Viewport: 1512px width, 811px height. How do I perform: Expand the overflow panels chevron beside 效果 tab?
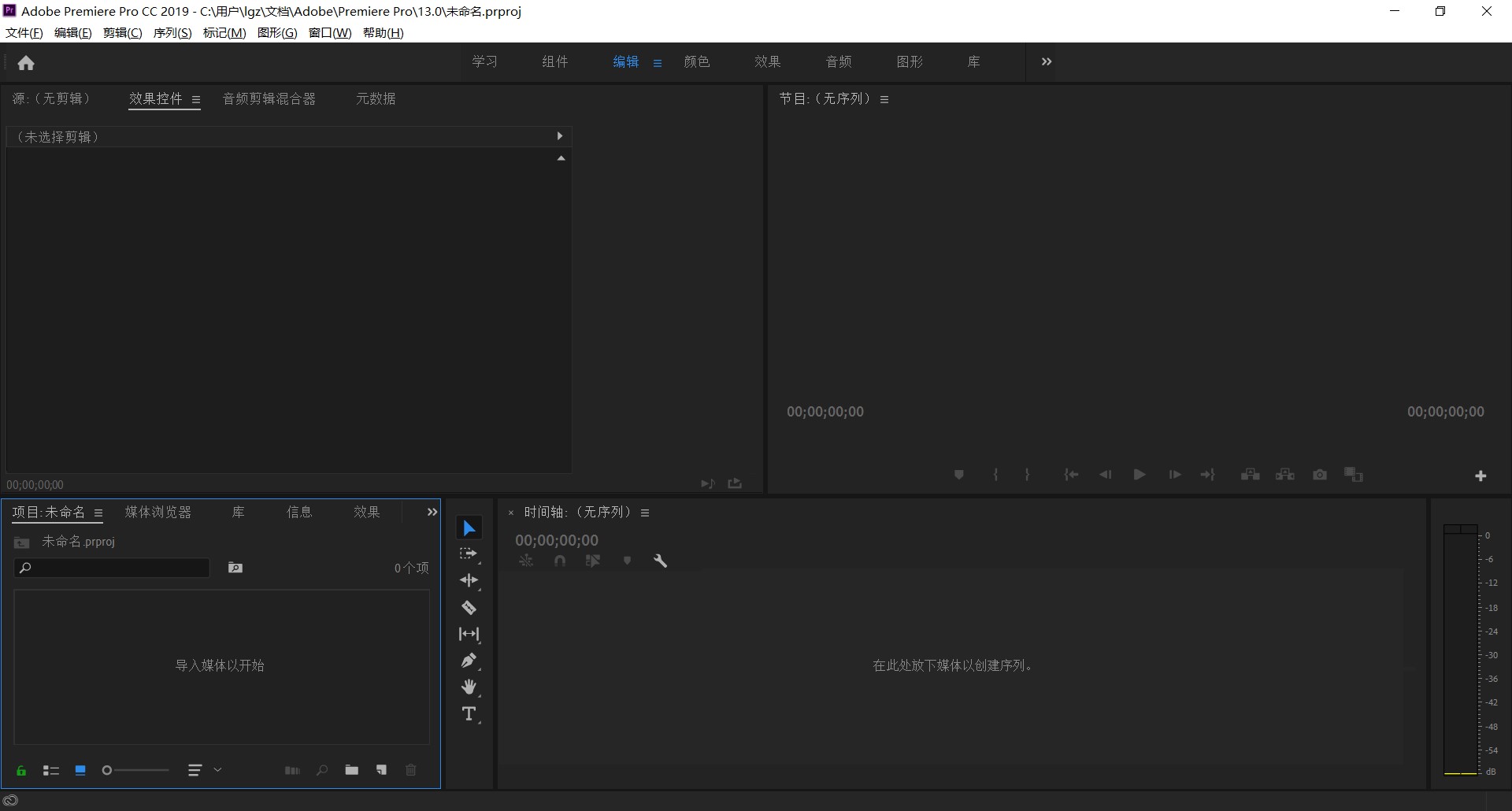pos(432,512)
